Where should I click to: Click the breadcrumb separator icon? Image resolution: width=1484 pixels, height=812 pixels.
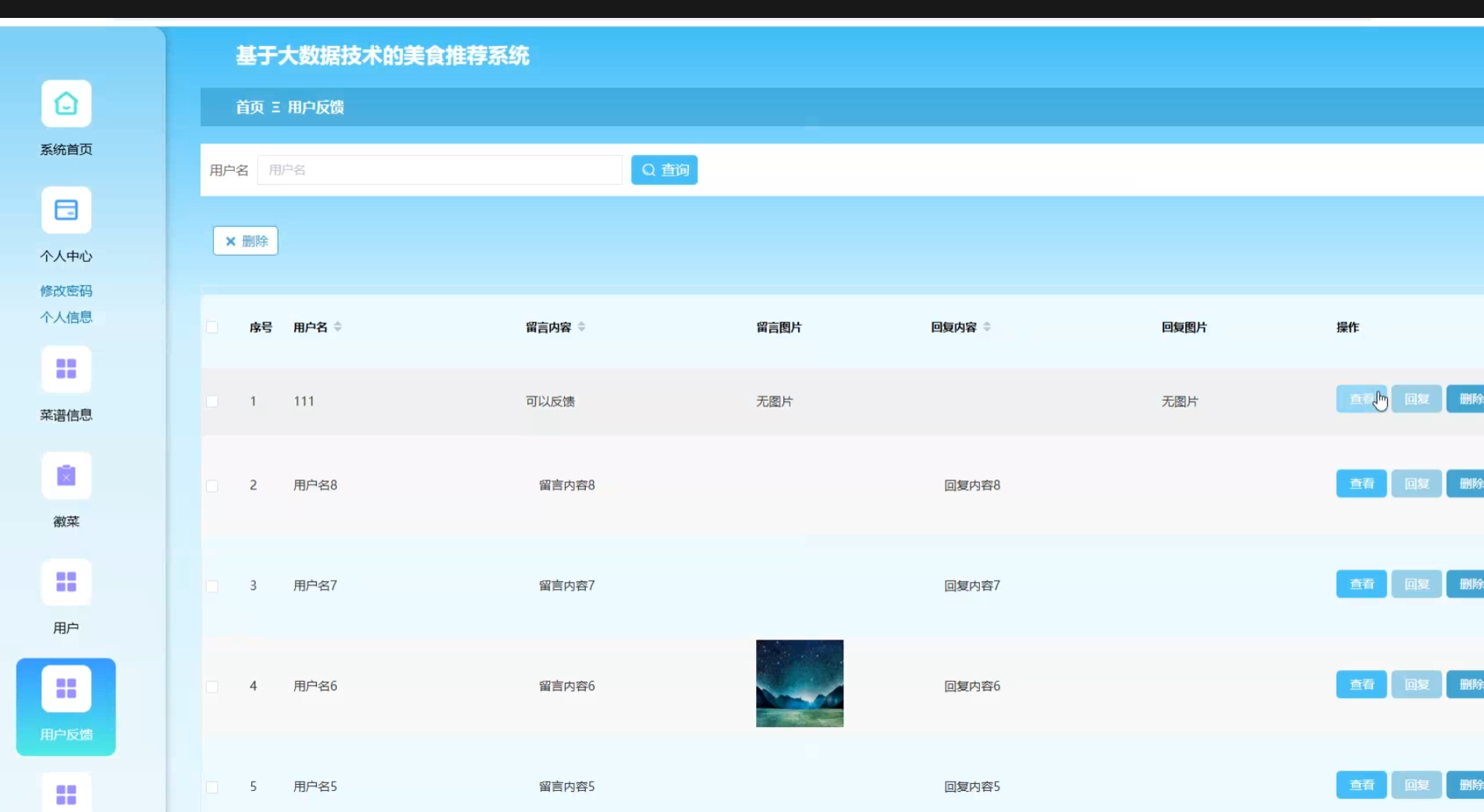275,108
